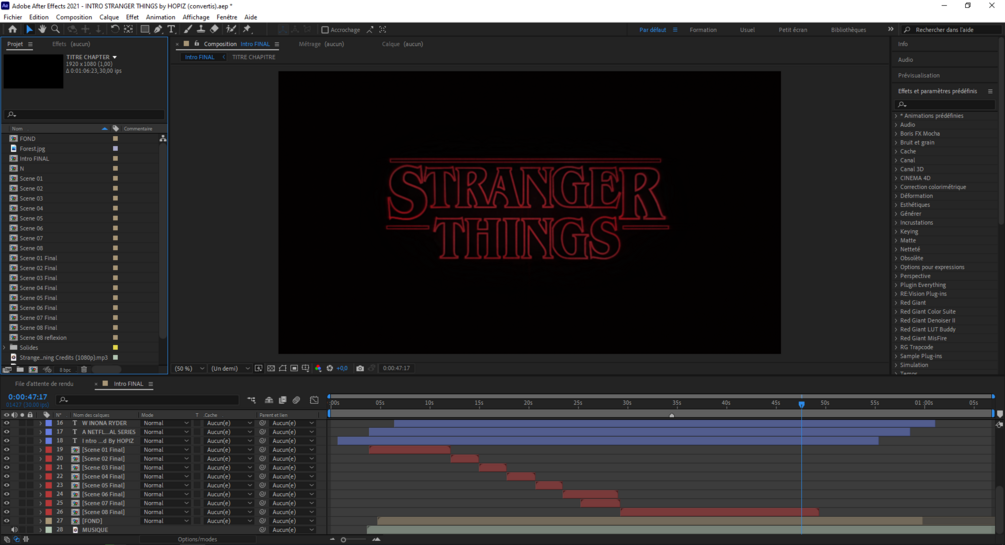Viewport: 1005px width, 545px height.
Task: Switch to the Petit écran workspace
Action: [793, 29]
